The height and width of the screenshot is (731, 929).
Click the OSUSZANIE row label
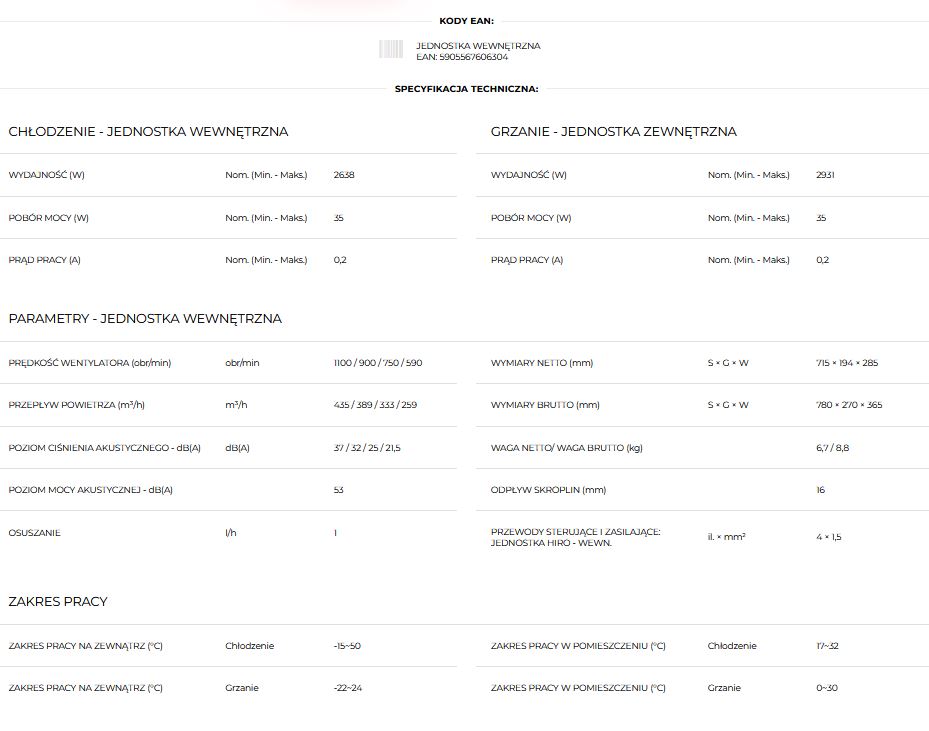click(34, 533)
